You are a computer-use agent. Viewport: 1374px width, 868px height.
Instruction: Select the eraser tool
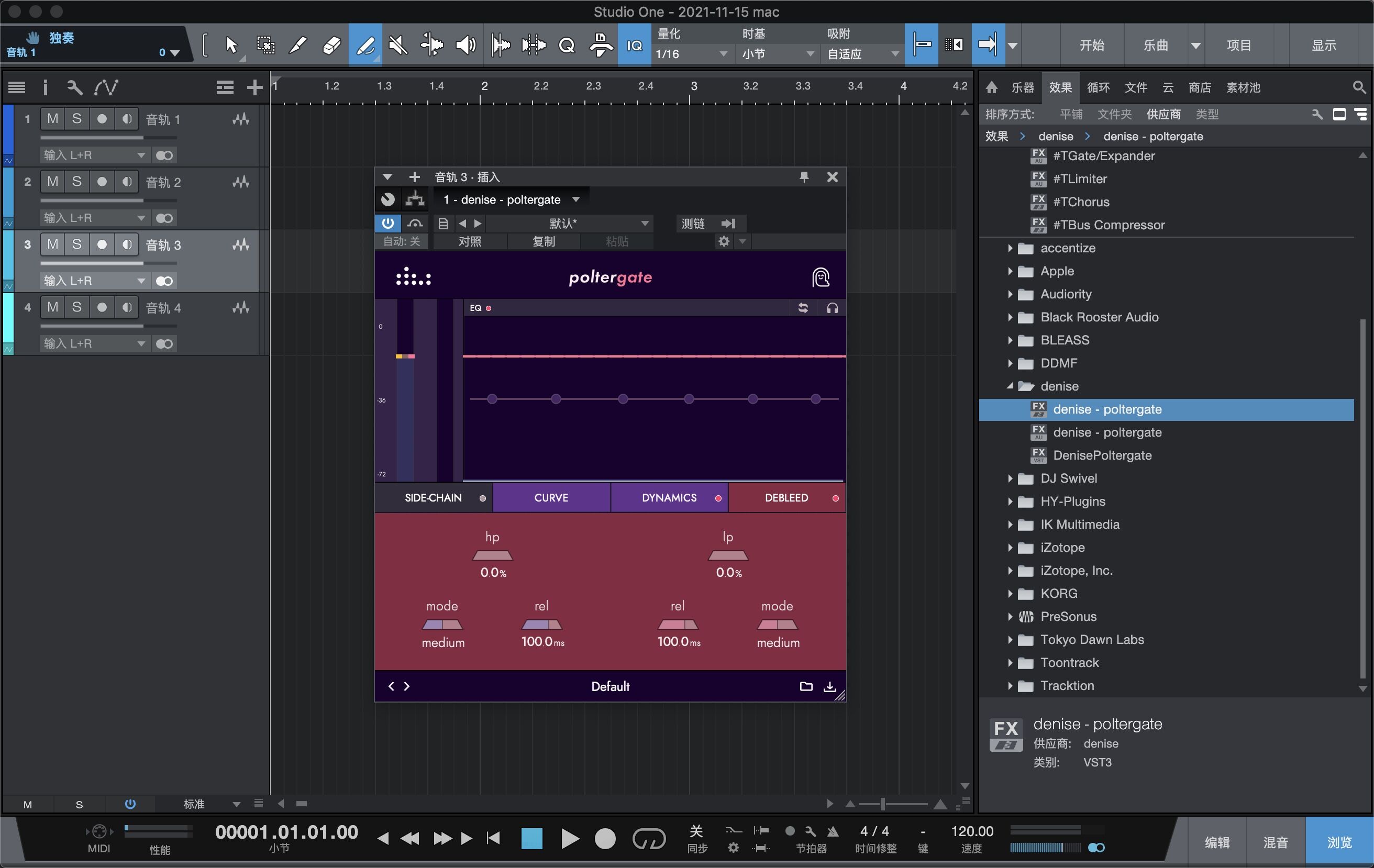point(330,44)
